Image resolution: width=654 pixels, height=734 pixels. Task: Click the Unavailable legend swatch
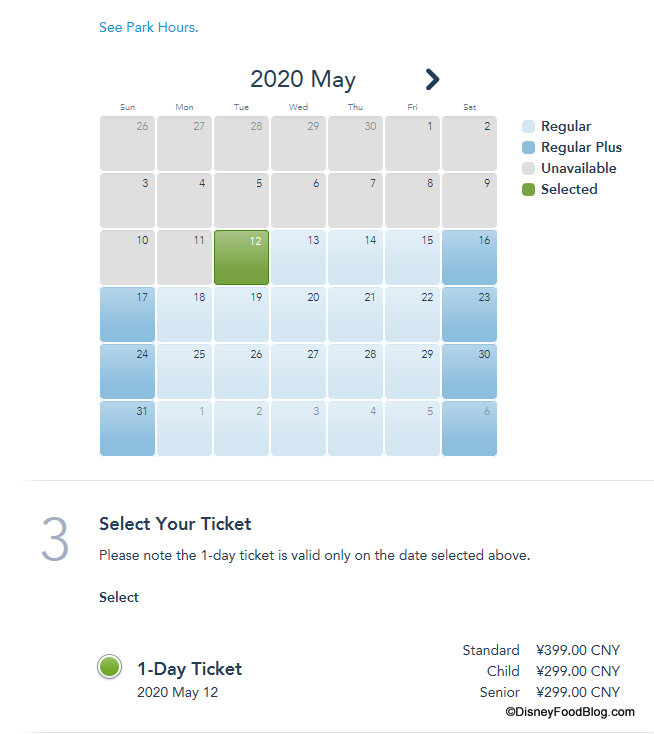pos(528,168)
